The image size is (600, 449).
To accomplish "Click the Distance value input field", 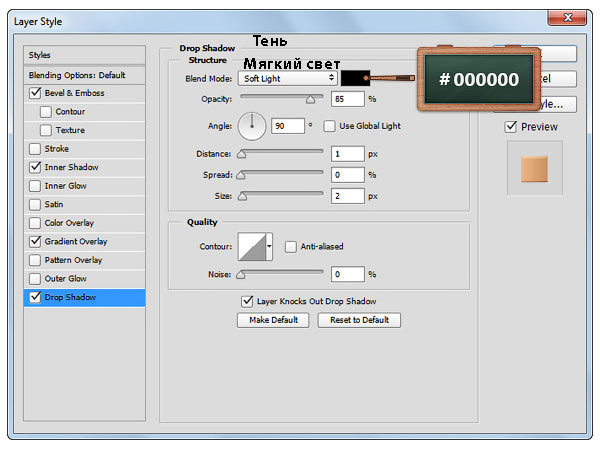I will point(348,153).
